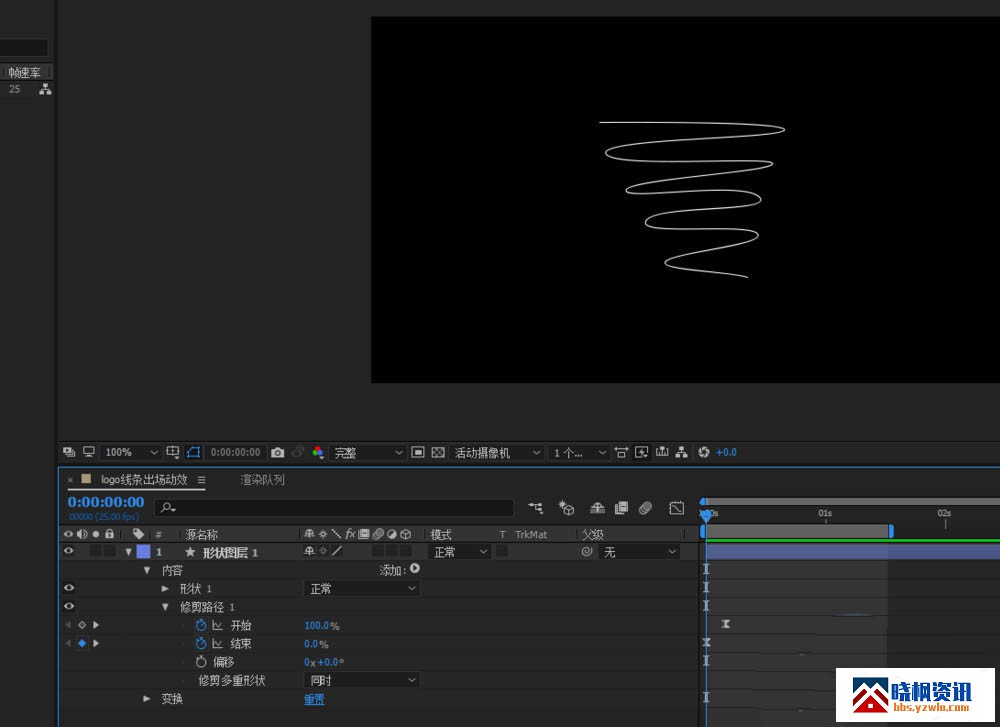
Task: Click the +0.0 exposure value
Action: coord(726,452)
